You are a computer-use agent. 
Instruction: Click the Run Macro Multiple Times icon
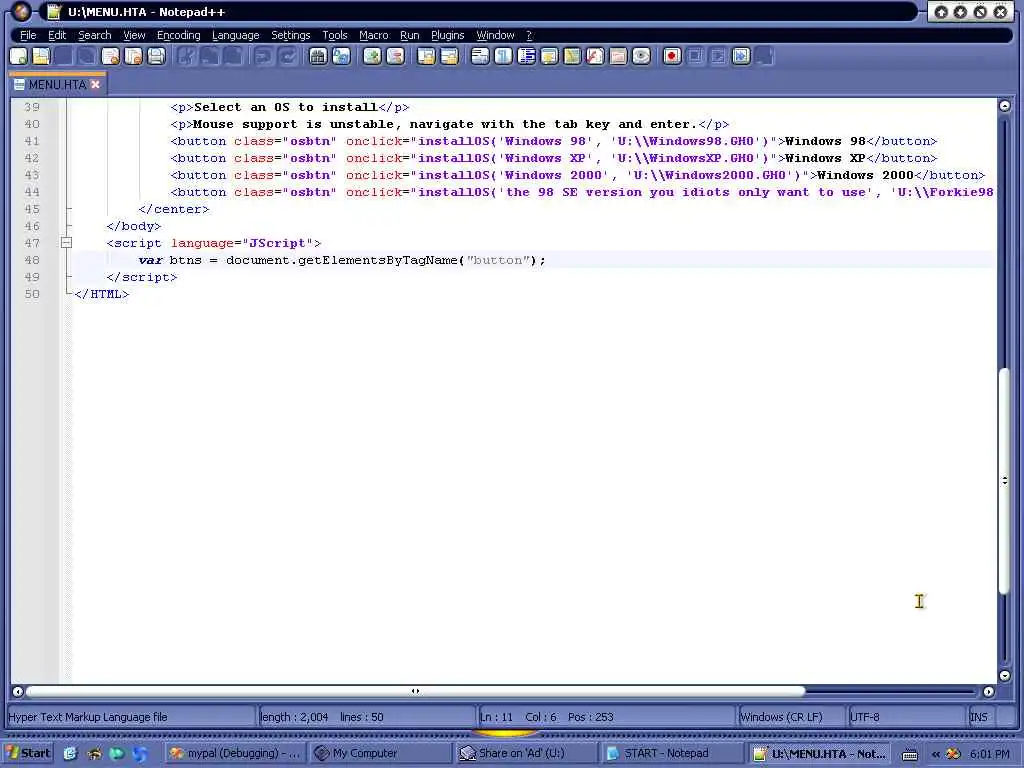[x=741, y=56]
